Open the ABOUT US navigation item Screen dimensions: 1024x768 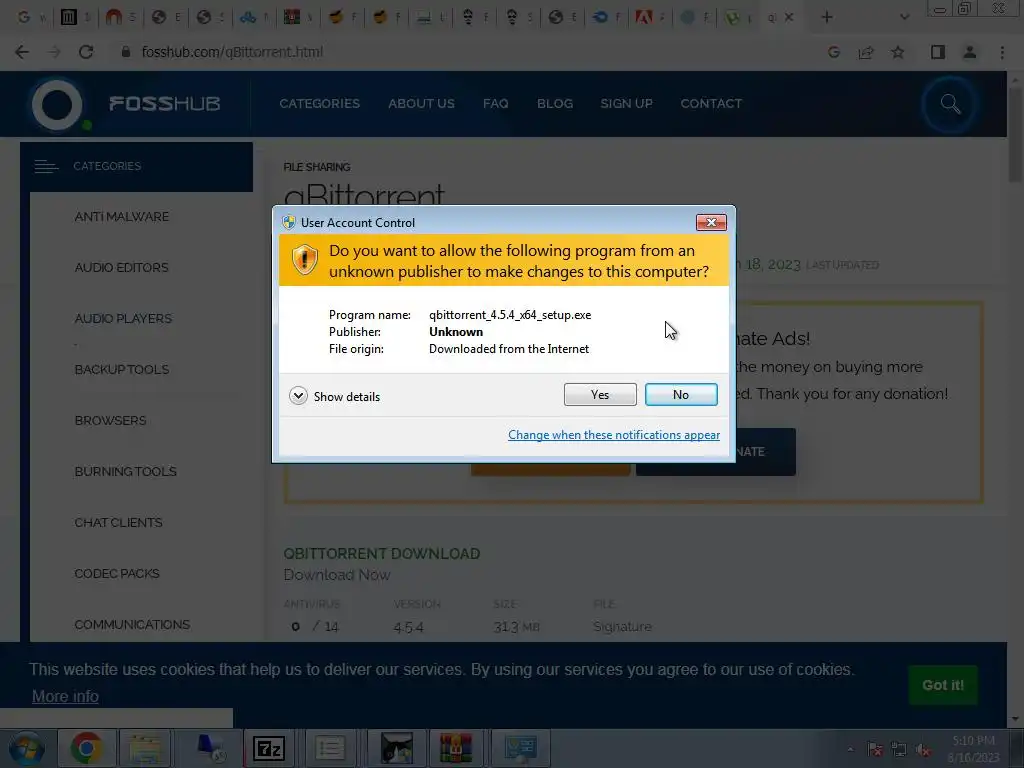click(421, 104)
